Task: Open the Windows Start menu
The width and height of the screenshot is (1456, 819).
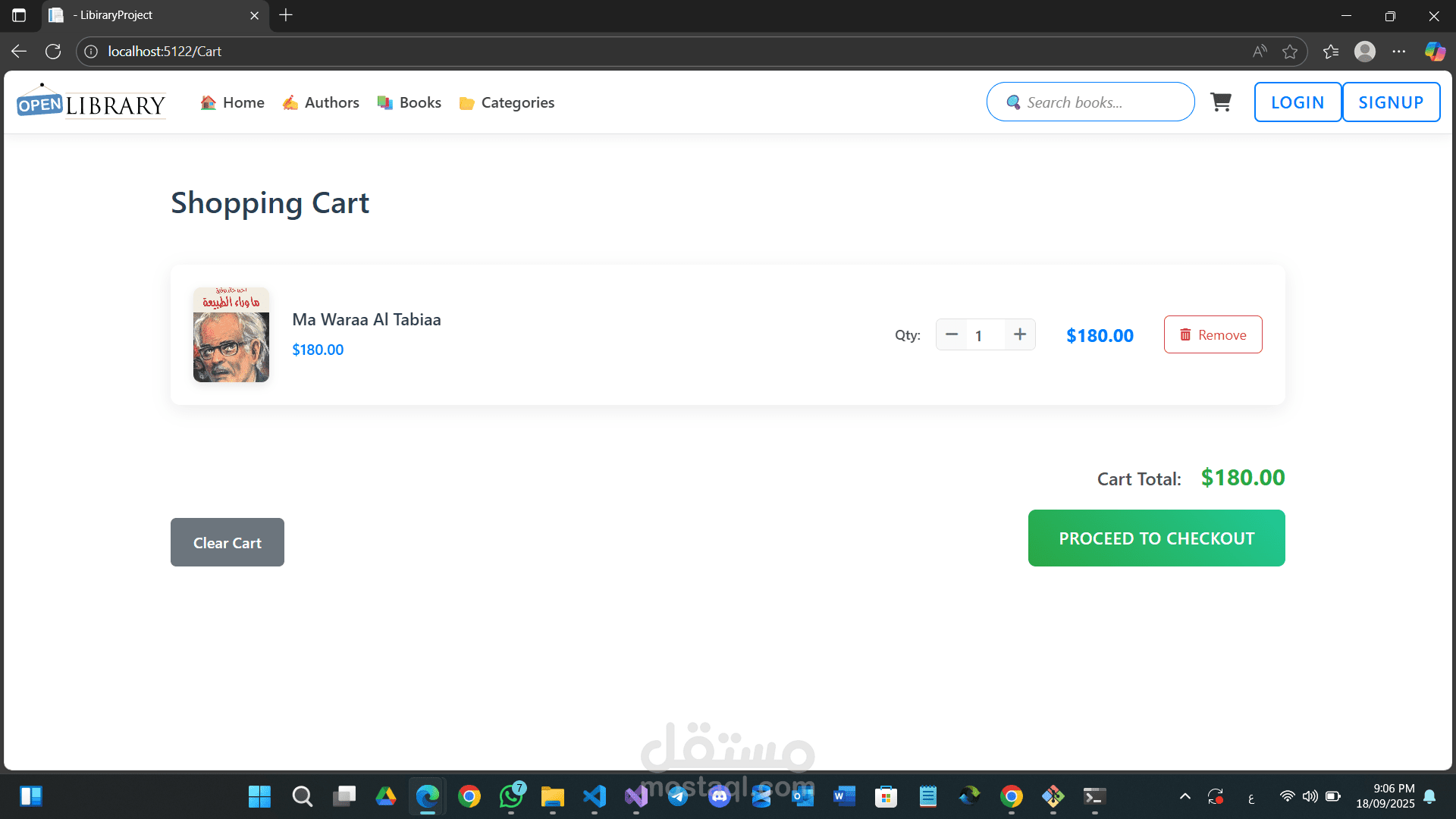Action: 259,796
